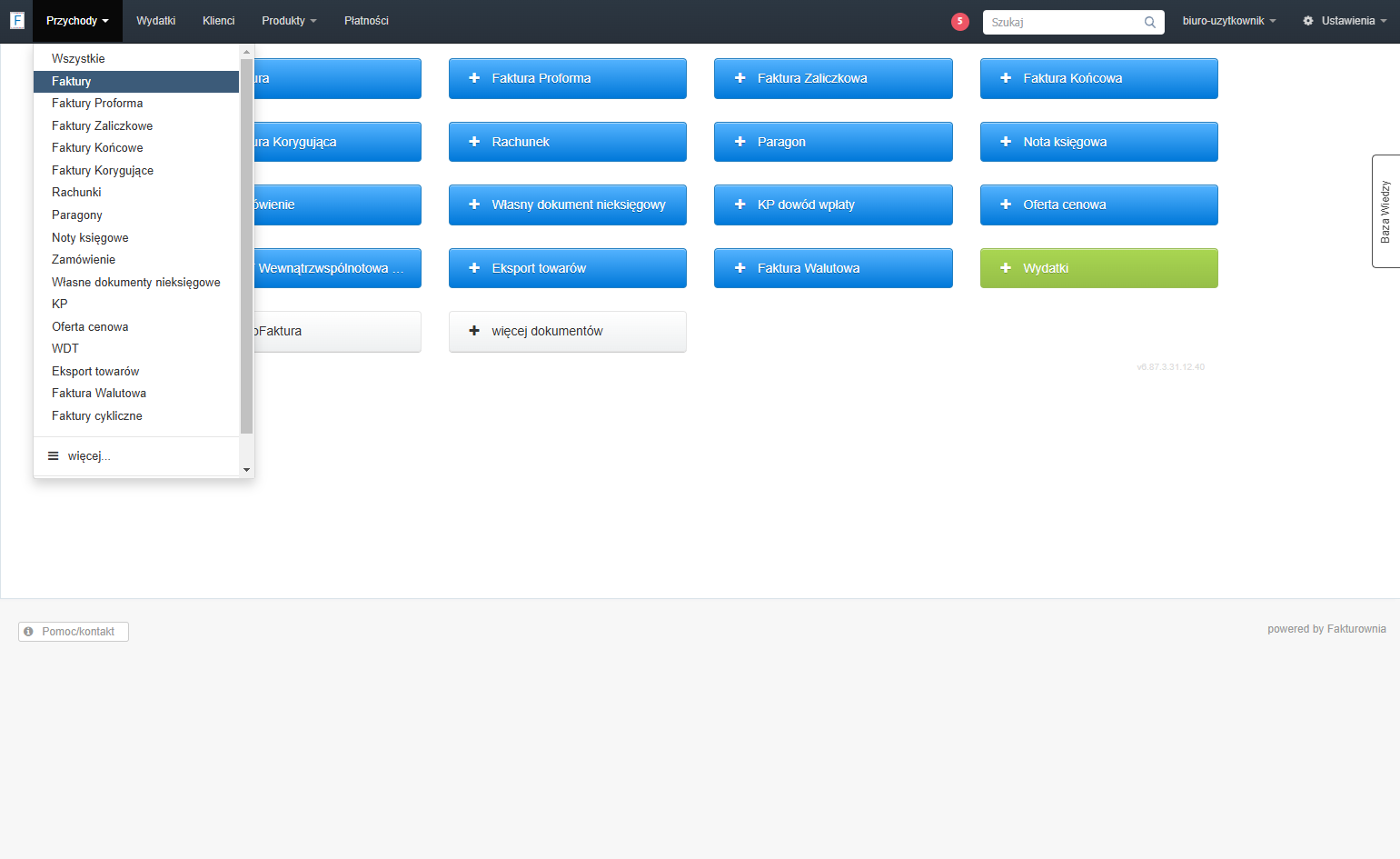Image resolution: width=1400 pixels, height=859 pixels.
Task: Collapse the Przychody dropdown menu
Action: point(77,21)
